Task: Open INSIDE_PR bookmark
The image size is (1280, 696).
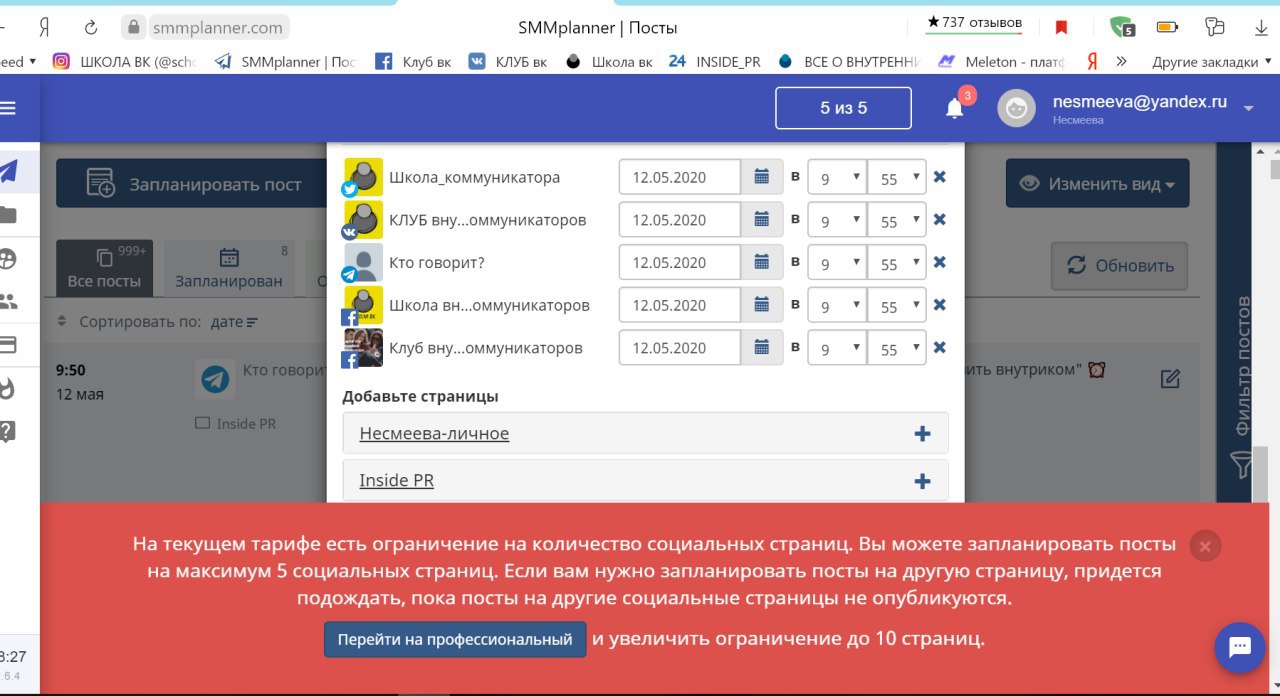Action: click(714, 61)
